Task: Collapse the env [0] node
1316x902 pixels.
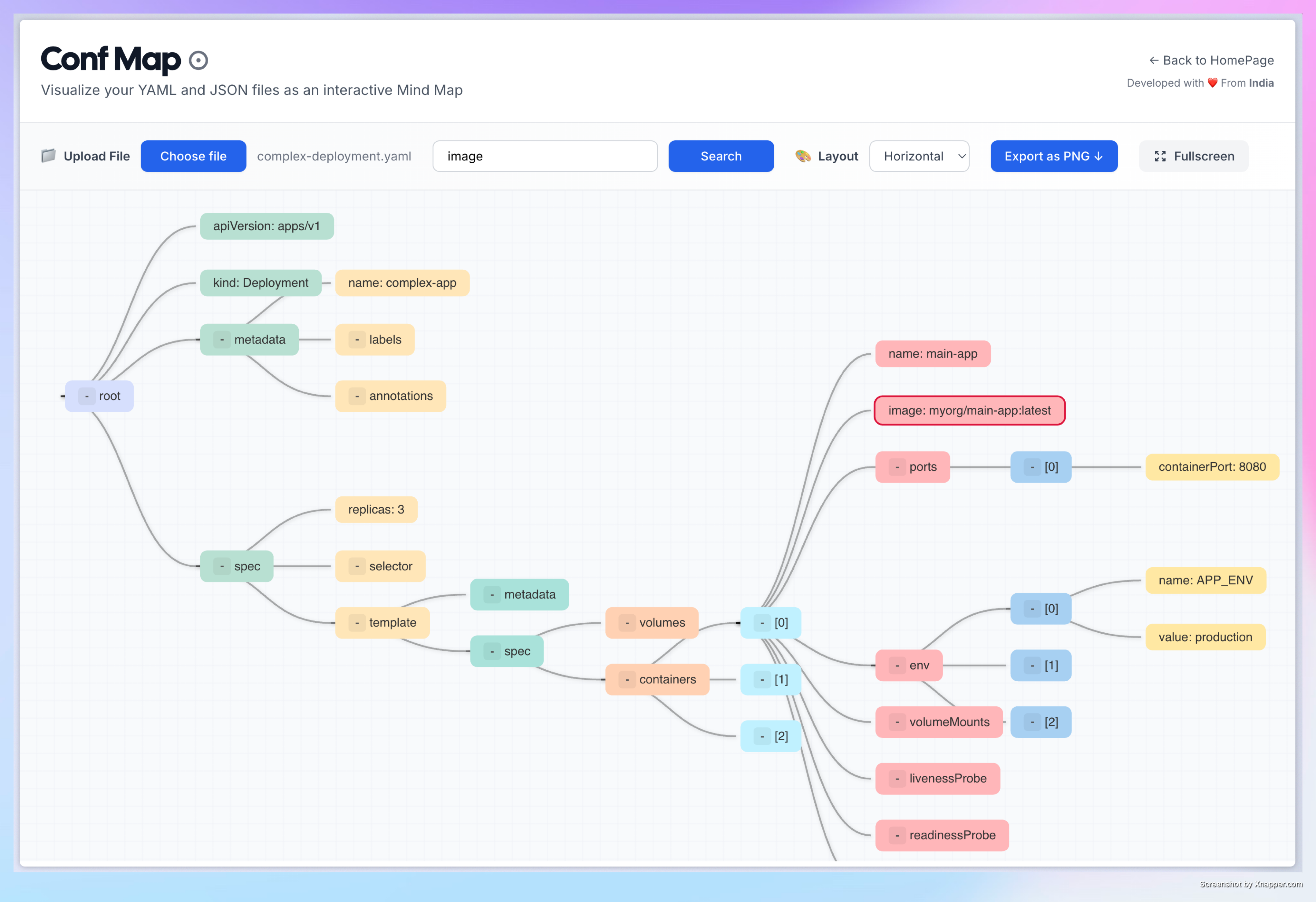Action: coord(1032,609)
